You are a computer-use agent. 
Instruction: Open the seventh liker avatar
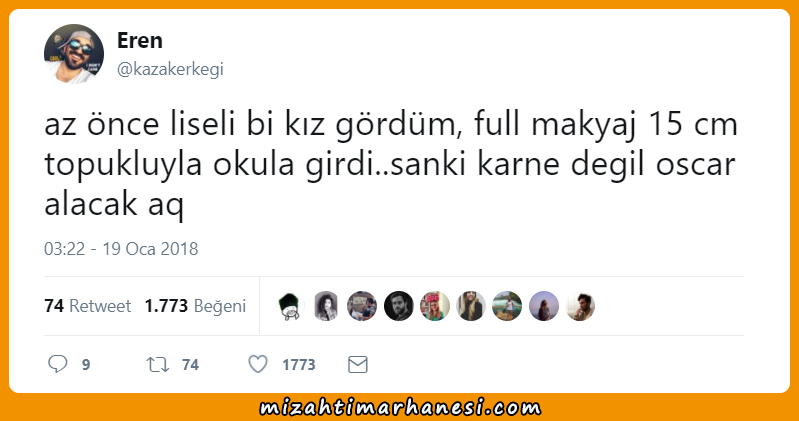pyautogui.click(x=507, y=306)
